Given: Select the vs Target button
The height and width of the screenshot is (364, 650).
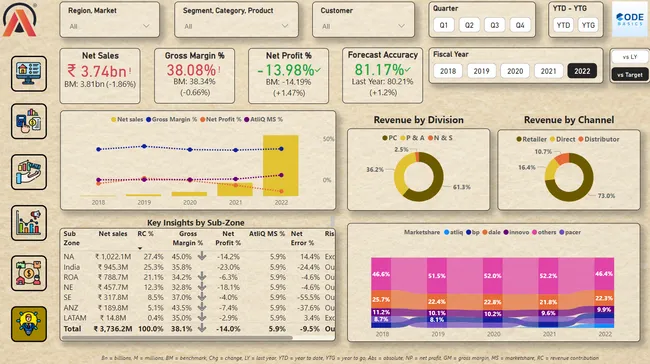Looking at the screenshot, I should (x=629, y=75).
